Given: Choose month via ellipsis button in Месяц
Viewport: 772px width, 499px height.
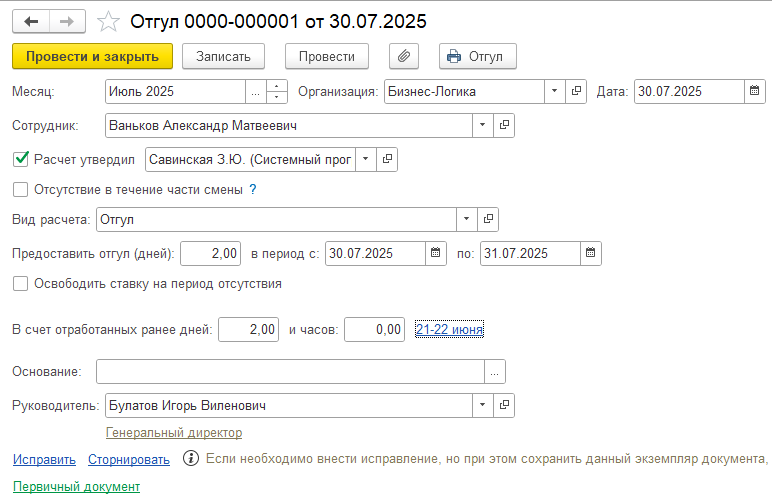Looking at the screenshot, I should click(x=256, y=91).
